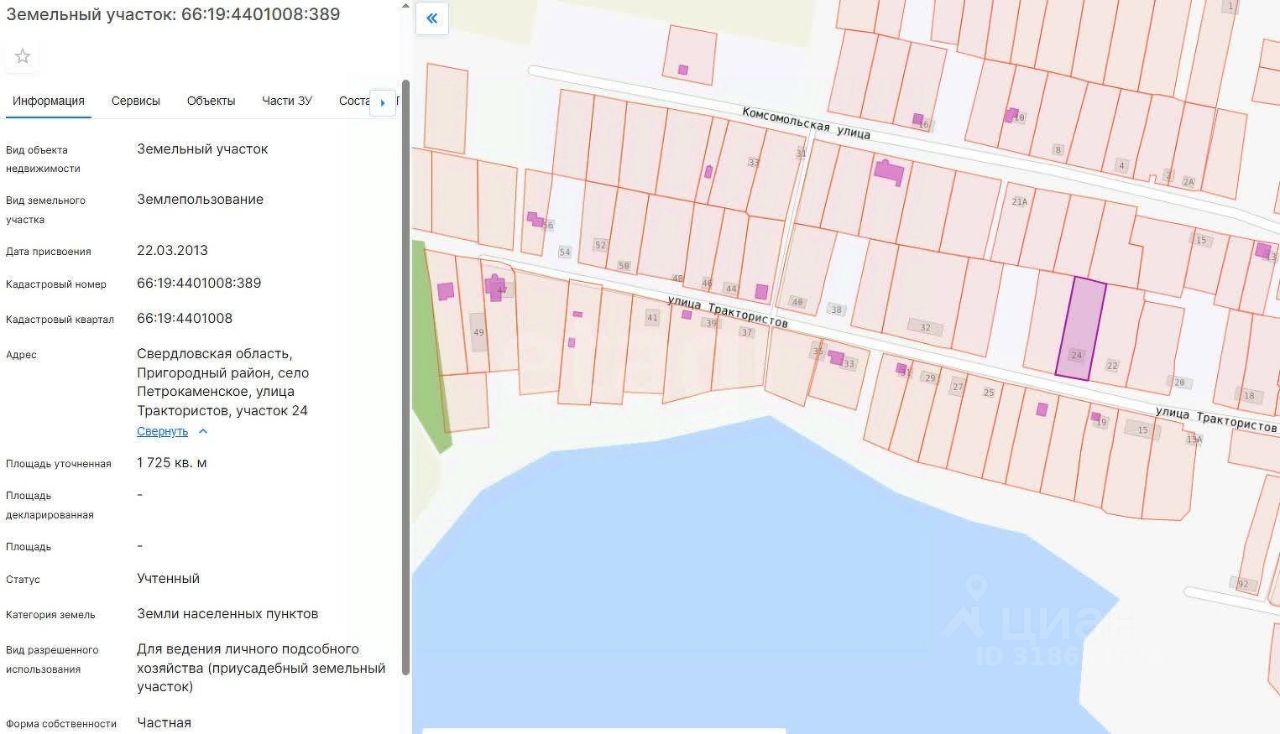Image resolution: width=1280 pixels, height=734 pixels.
Task: Click parcel number 49 on map
Action: 478,332
